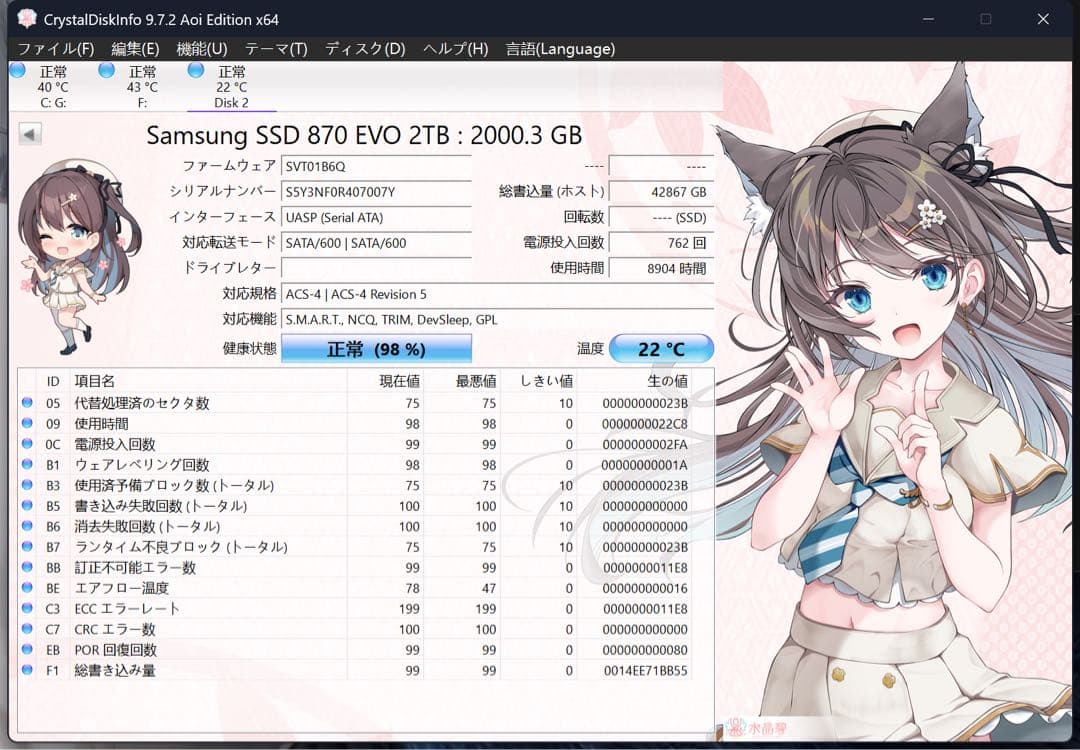Click the blue health circle on Disk 2 tab
The height and width of the screenshot is (750, 1080).
click(193, 71)
